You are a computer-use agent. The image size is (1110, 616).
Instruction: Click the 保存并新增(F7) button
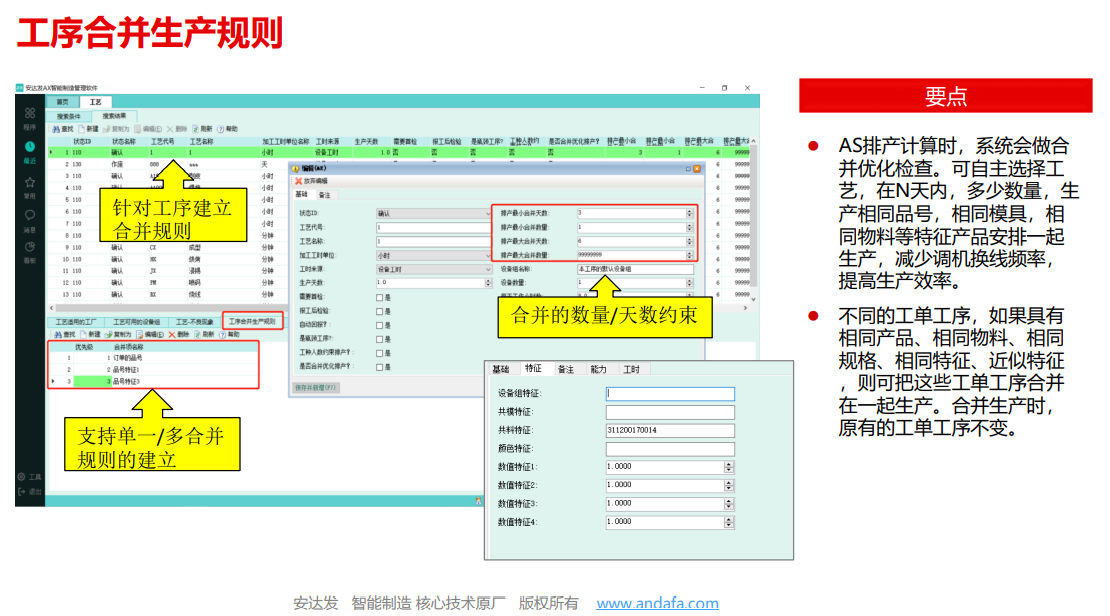click(316, 387)
